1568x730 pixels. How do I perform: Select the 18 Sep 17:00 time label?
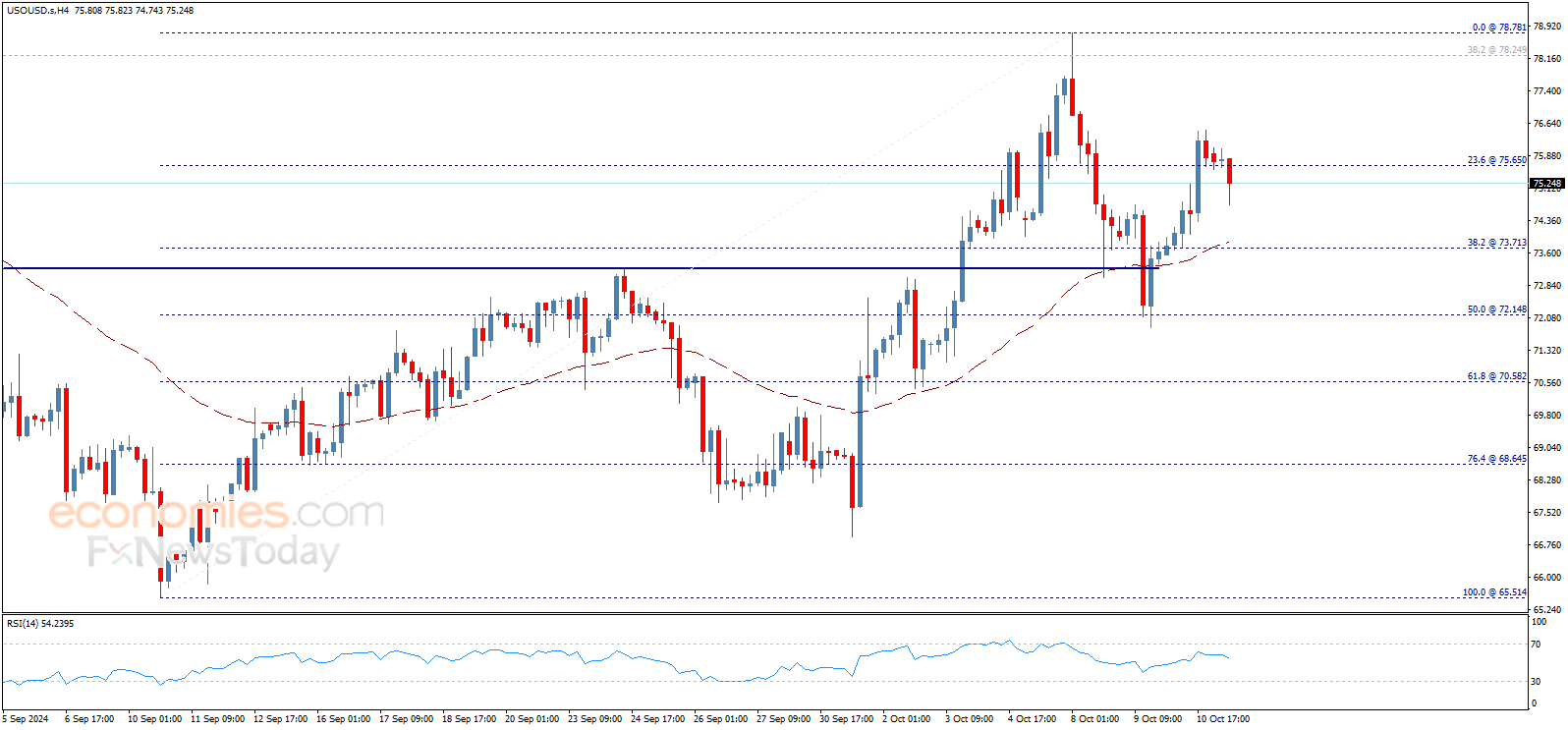point(469,719)
